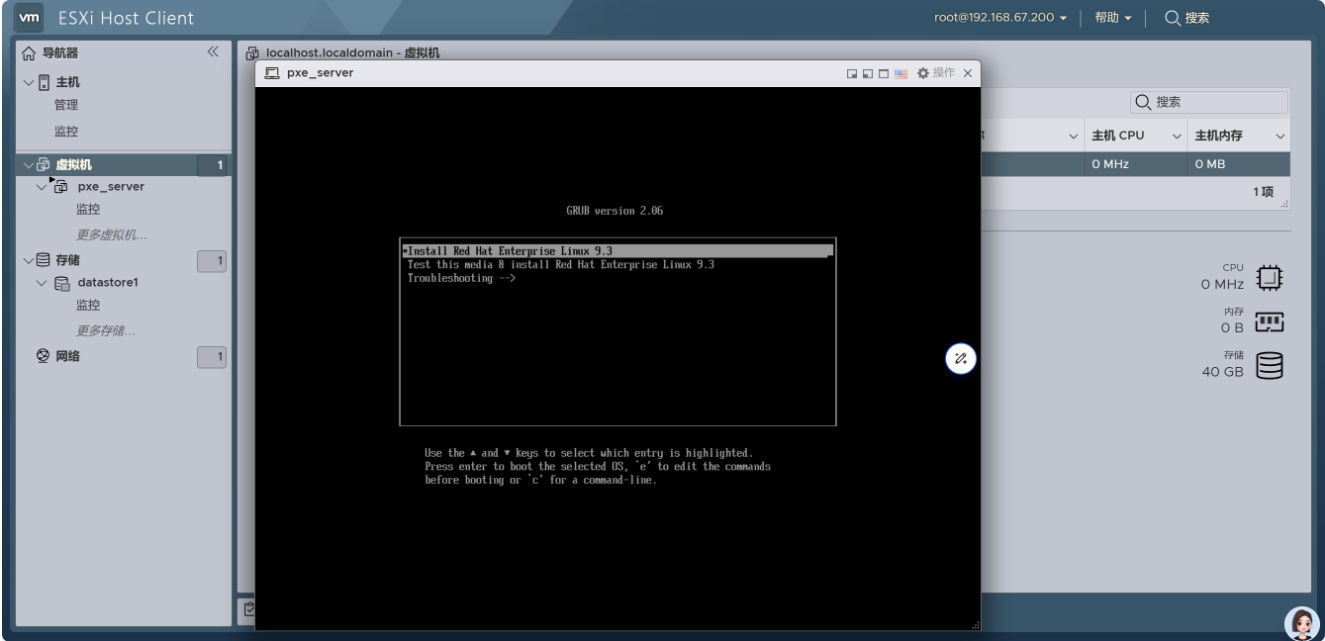Collapse the 虚拟机 tree node
This screenshot has height=641, width=1325.
pos(27,165)
